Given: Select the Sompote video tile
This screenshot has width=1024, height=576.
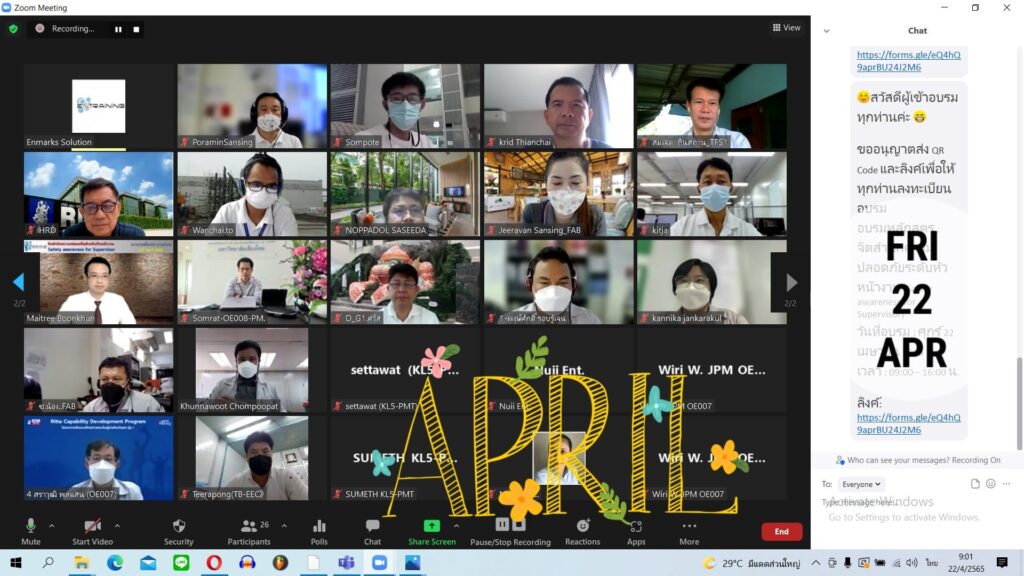Looking at the screenshot, I should 405,106.
